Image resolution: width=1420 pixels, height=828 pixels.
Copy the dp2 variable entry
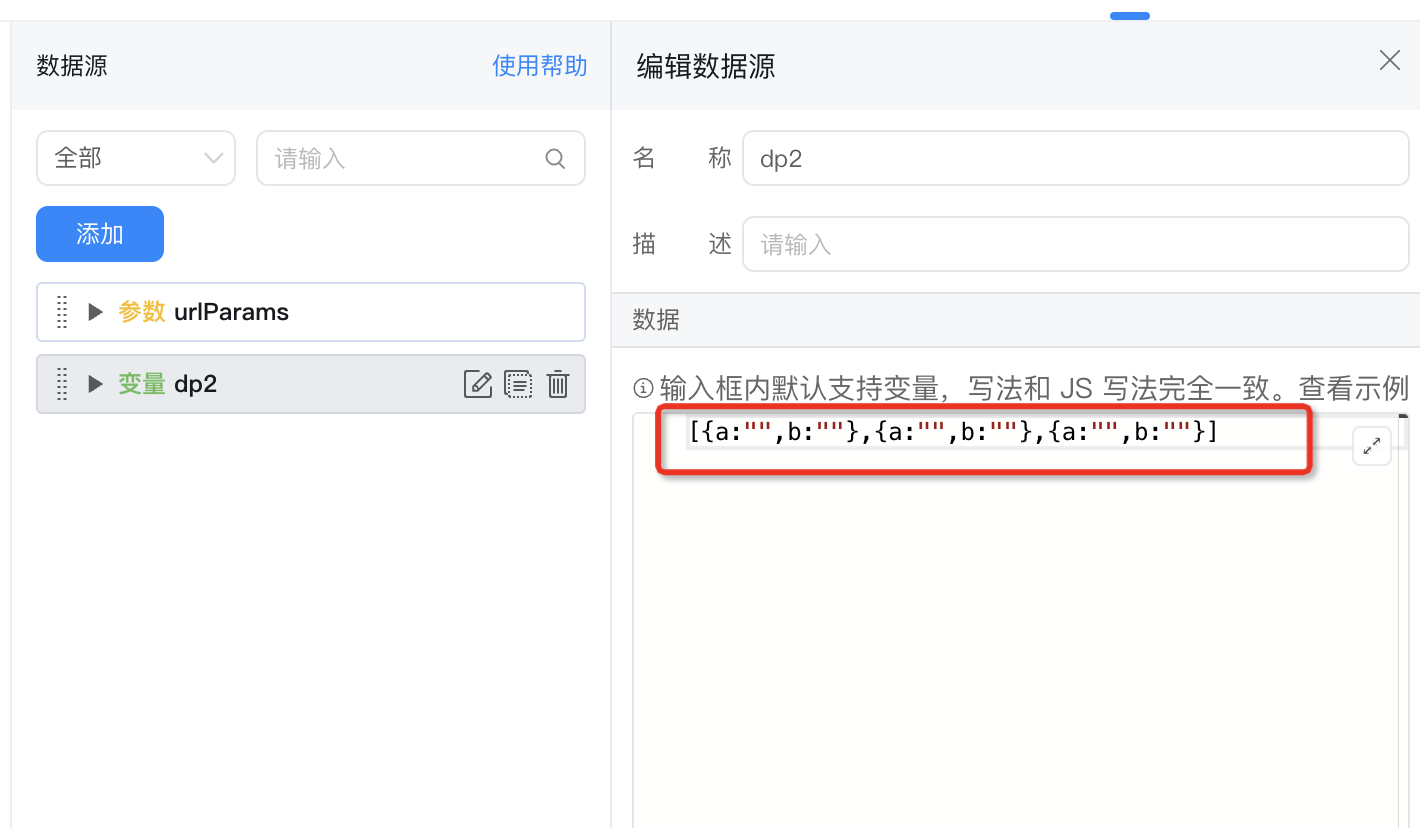coord(518,384)
